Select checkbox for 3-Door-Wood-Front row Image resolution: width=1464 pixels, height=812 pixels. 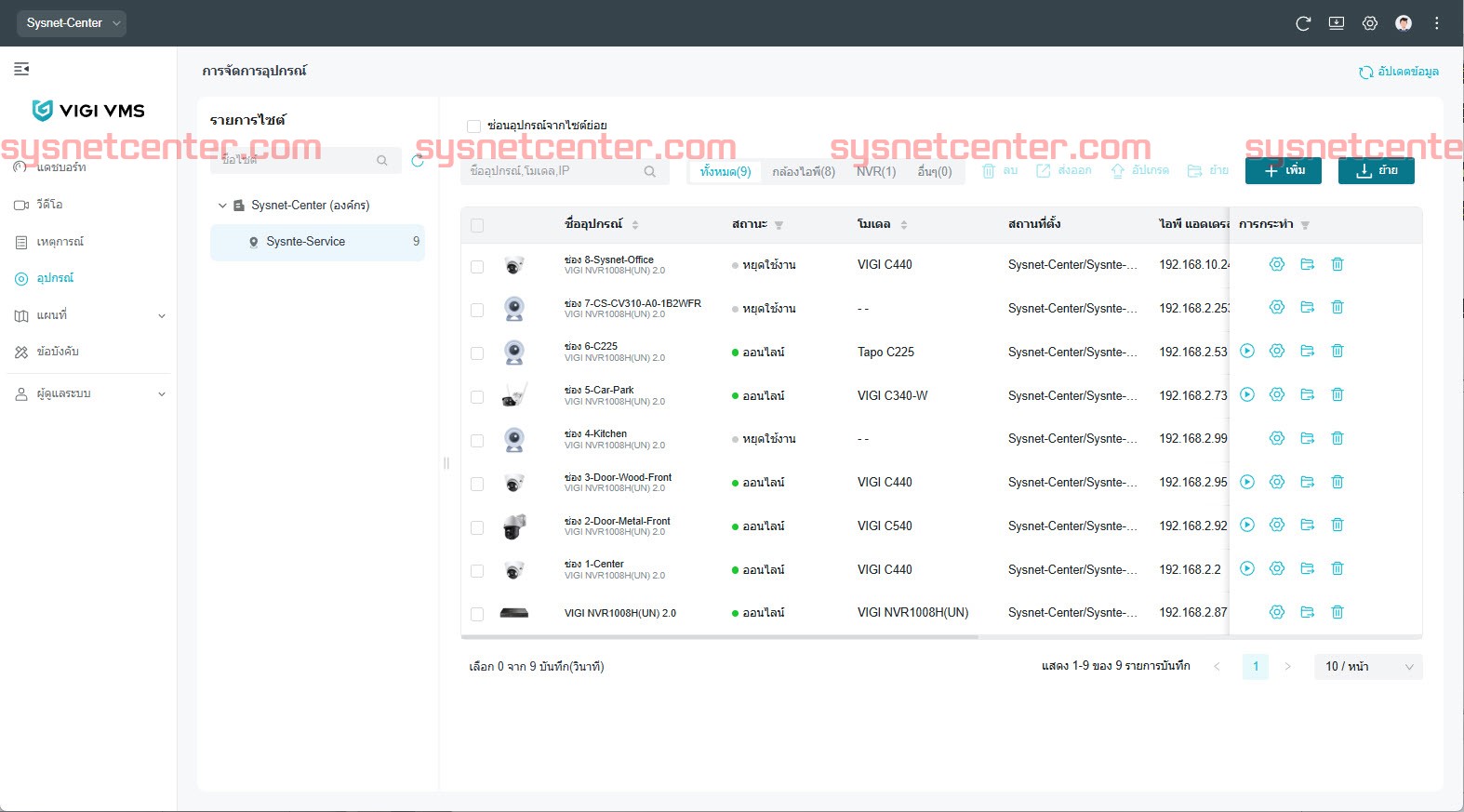tap(477, 485)
